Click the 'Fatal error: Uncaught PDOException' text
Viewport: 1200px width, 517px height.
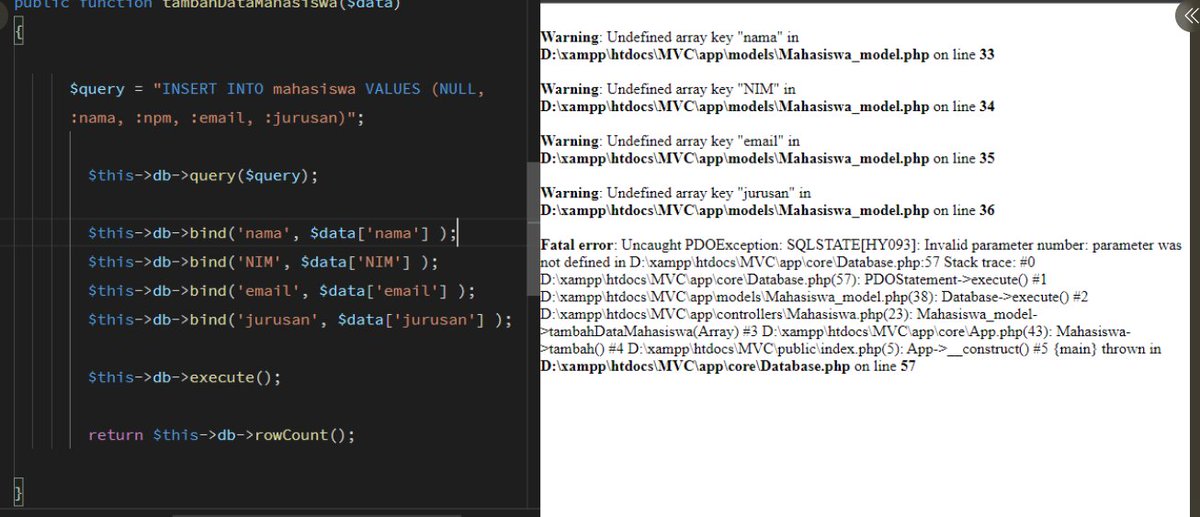coord(663,245)
